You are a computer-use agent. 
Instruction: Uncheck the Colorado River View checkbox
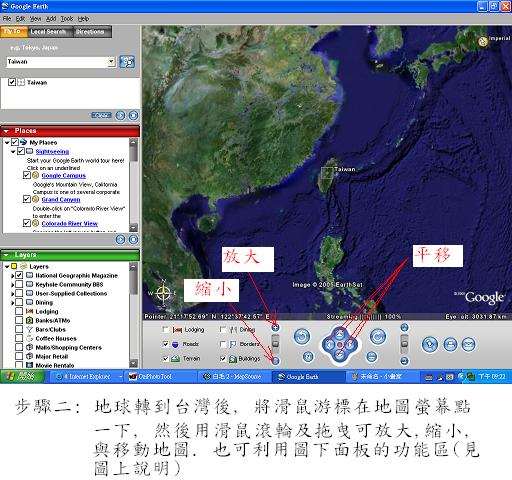coord(27,223)
